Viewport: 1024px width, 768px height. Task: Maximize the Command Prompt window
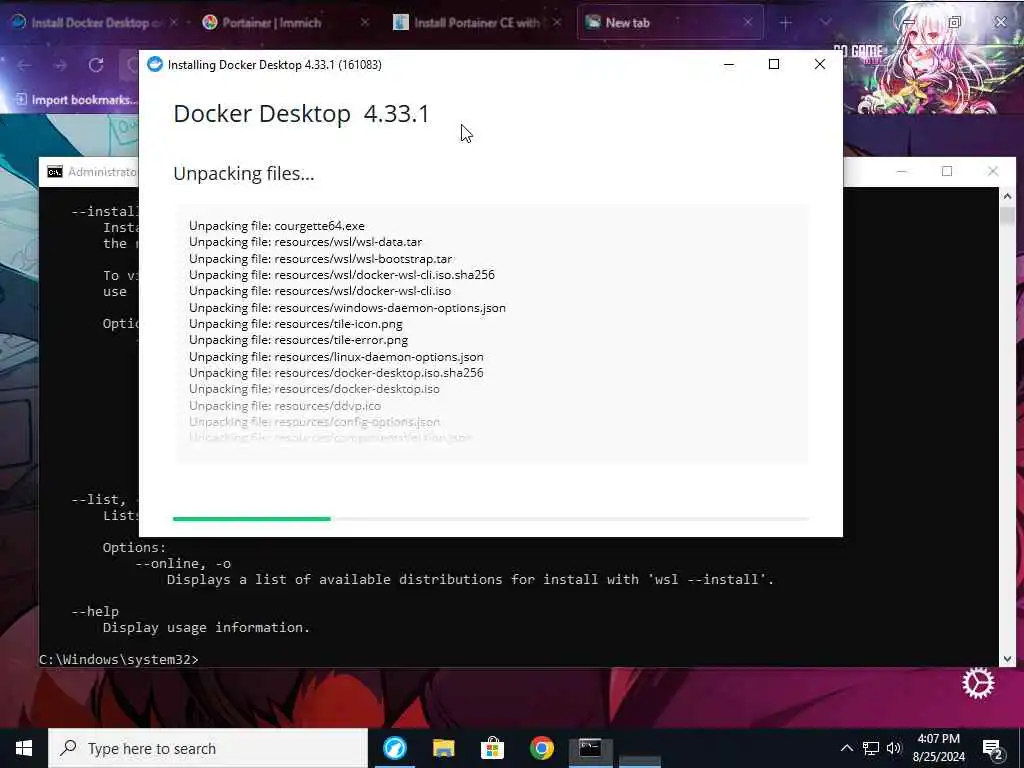click(x=947, y=171)
